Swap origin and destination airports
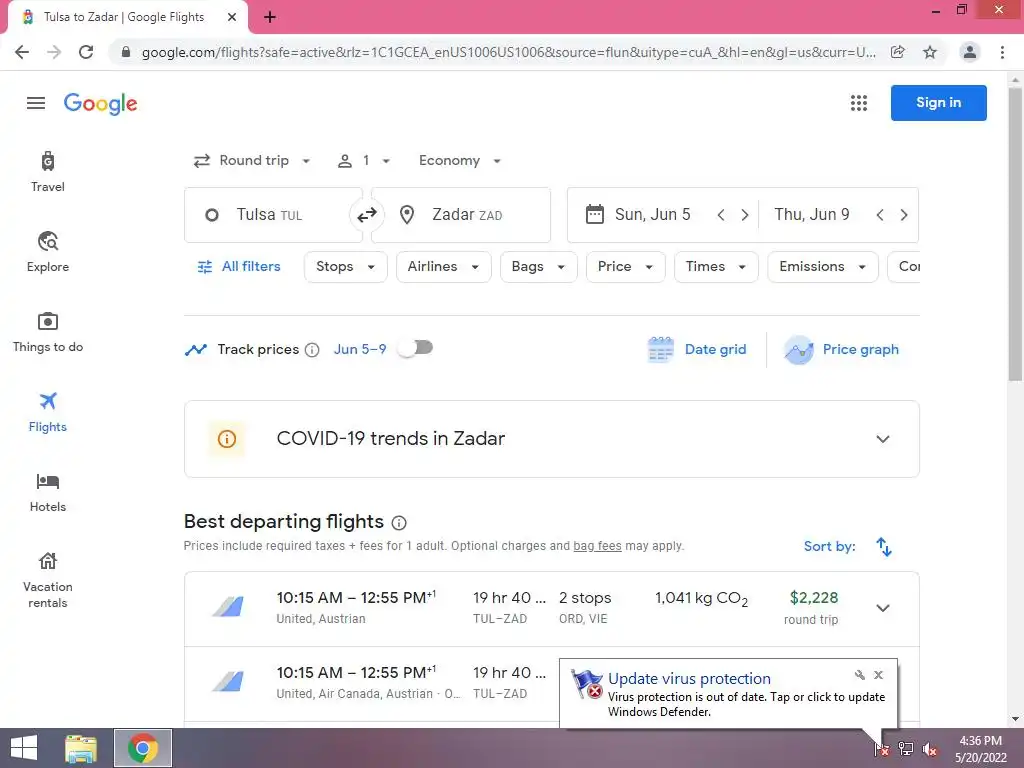 [366, 214]
